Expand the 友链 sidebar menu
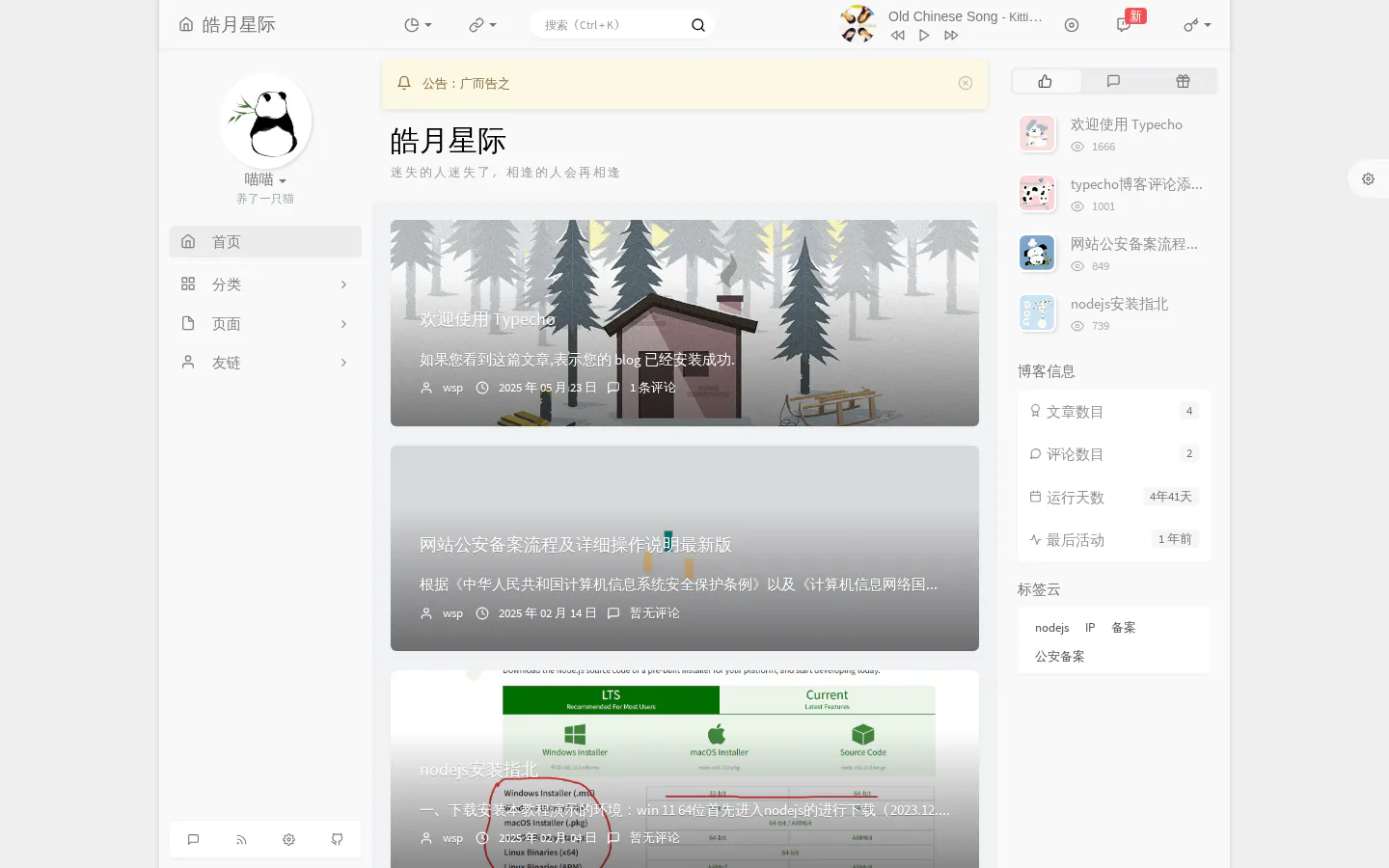 click(265, 363)
